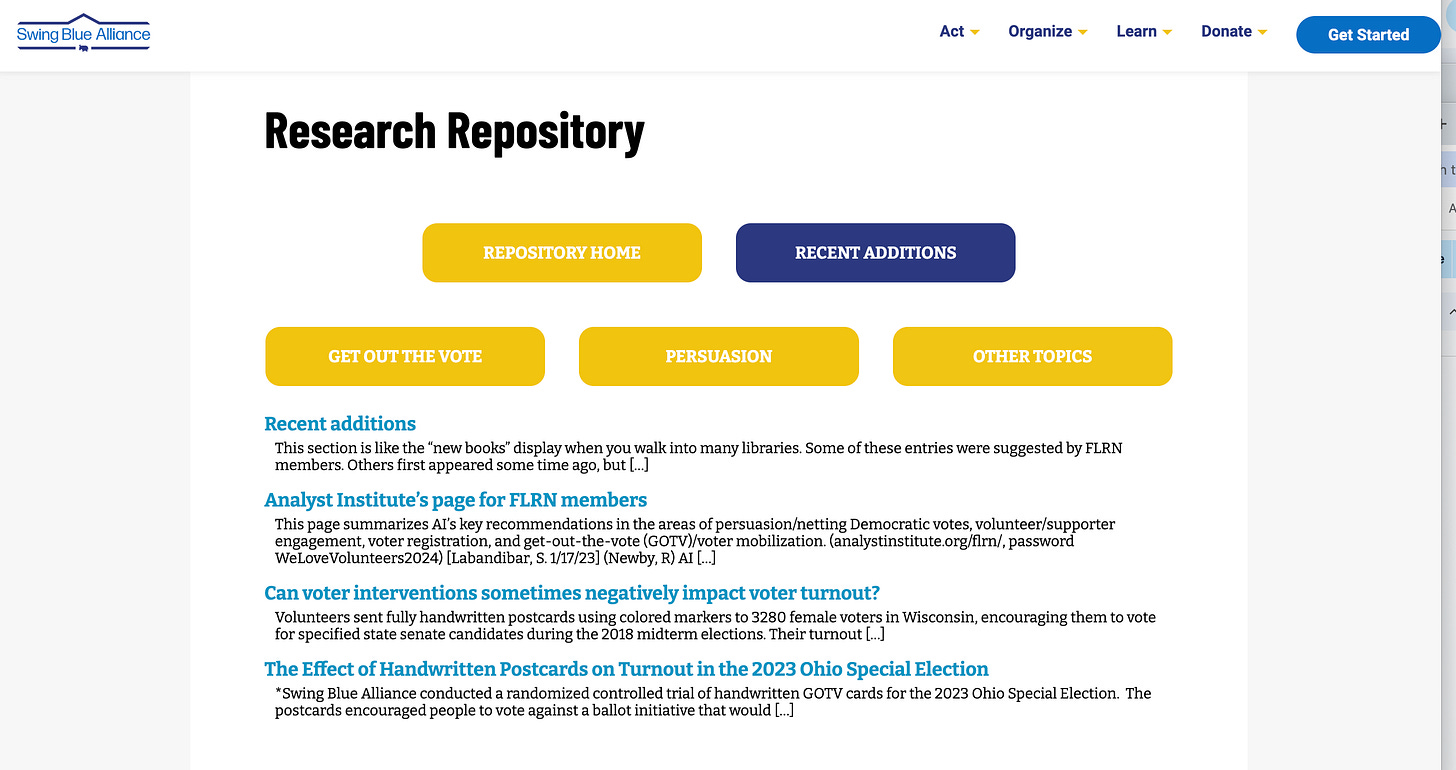Screen dimensions: 1456x770
Task: Open the 2023 Ohio Special Election postcards link
Action: click(x=626, y=669)
